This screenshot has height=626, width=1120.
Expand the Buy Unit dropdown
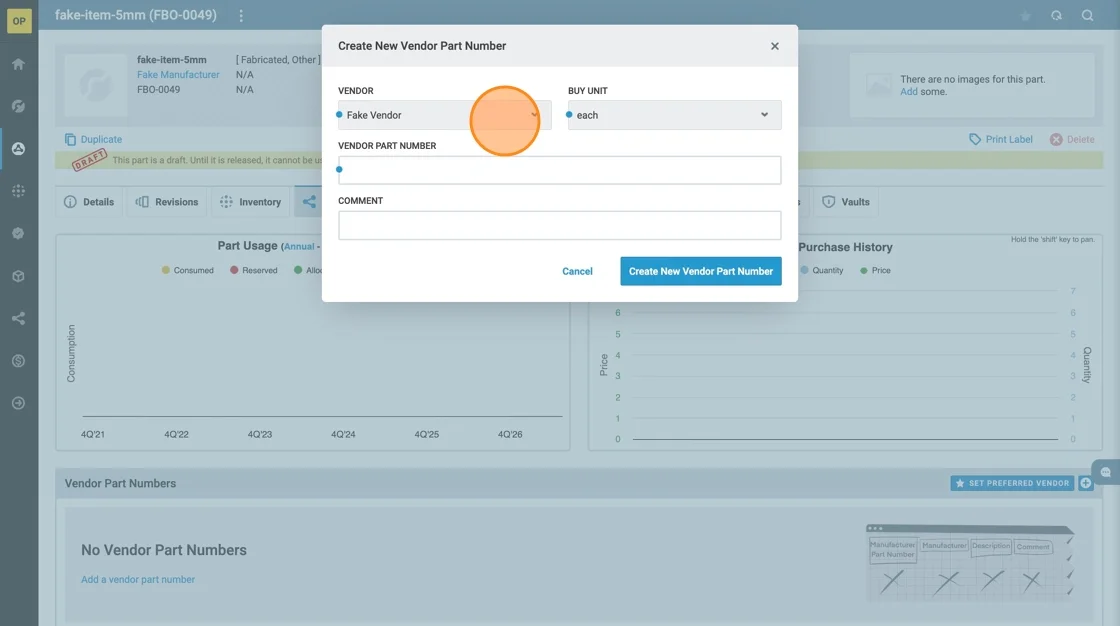[674, 115]
